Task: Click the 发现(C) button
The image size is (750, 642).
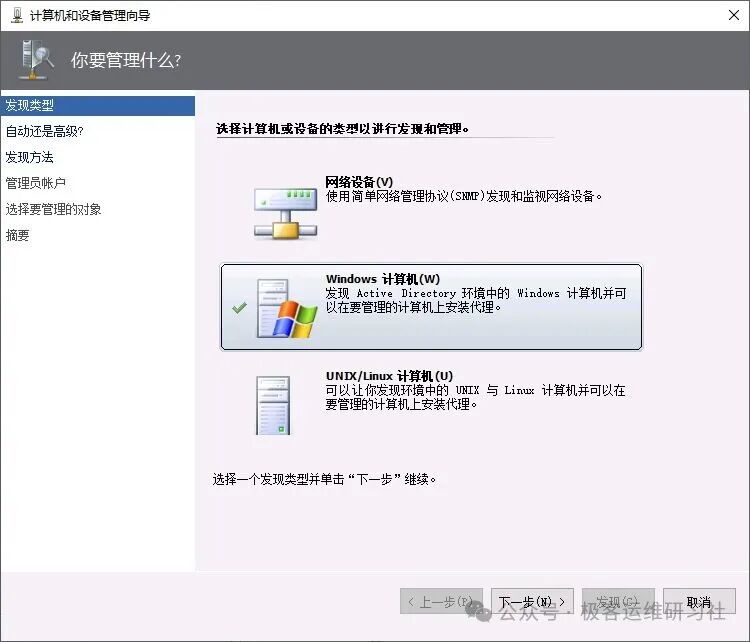Action: (x=618, y=601)
